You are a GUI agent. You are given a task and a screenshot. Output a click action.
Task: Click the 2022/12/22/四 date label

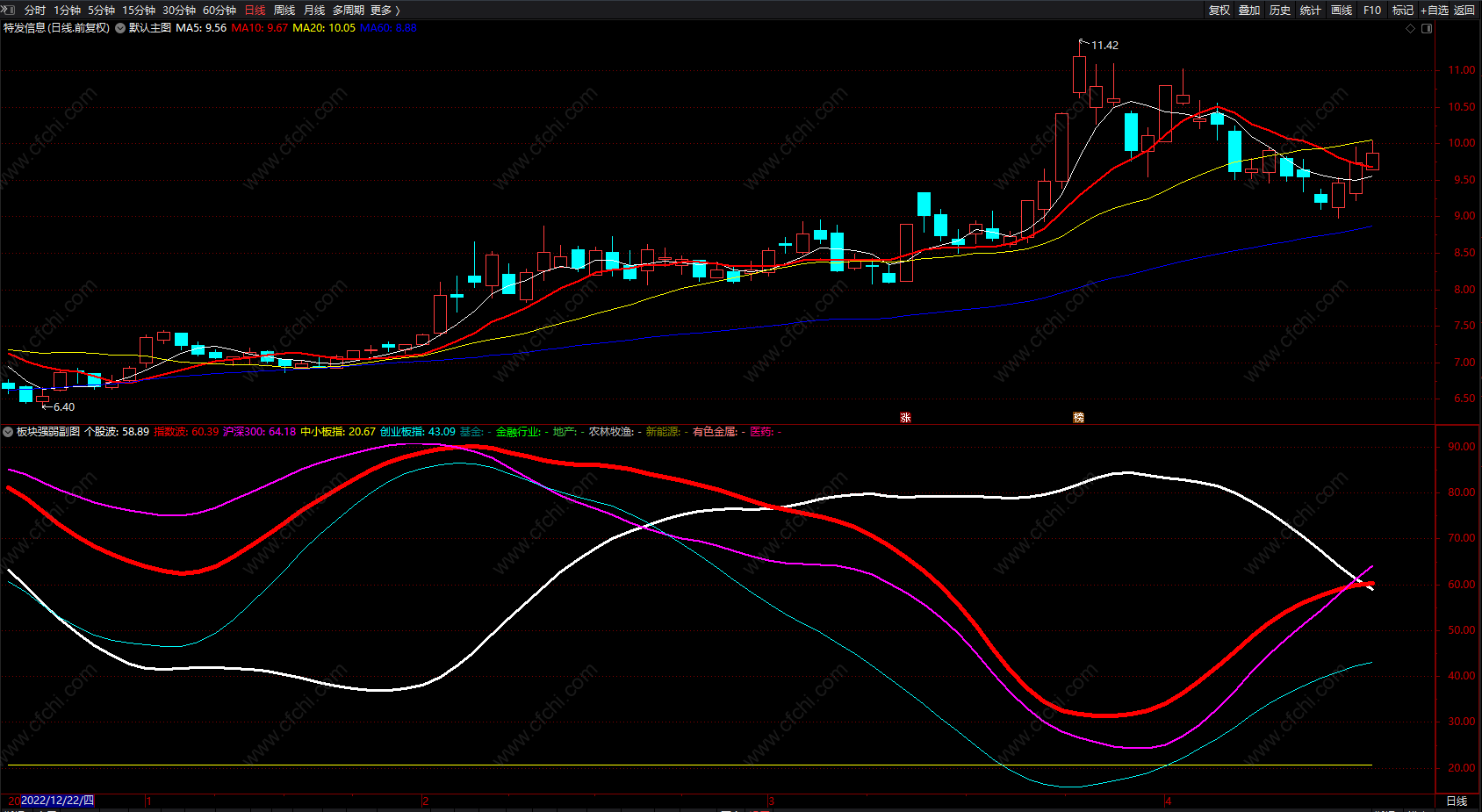point(57,801)
